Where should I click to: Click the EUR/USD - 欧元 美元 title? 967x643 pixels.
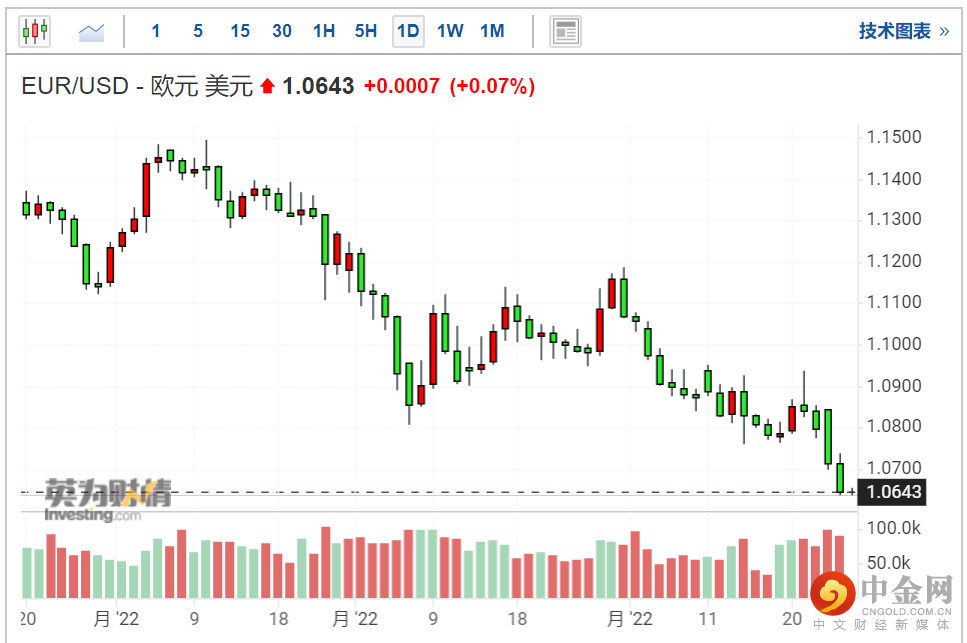pos(138,87)
